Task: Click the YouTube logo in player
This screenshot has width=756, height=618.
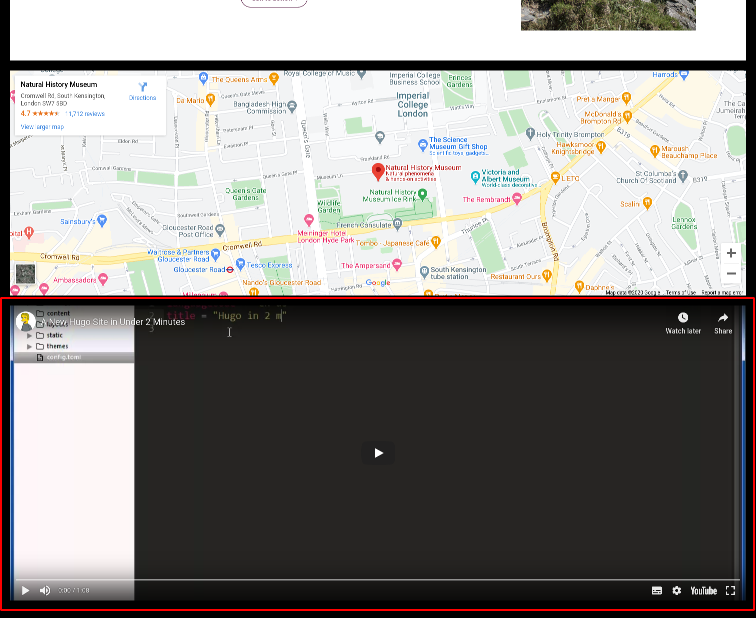Action: (703, 591)
